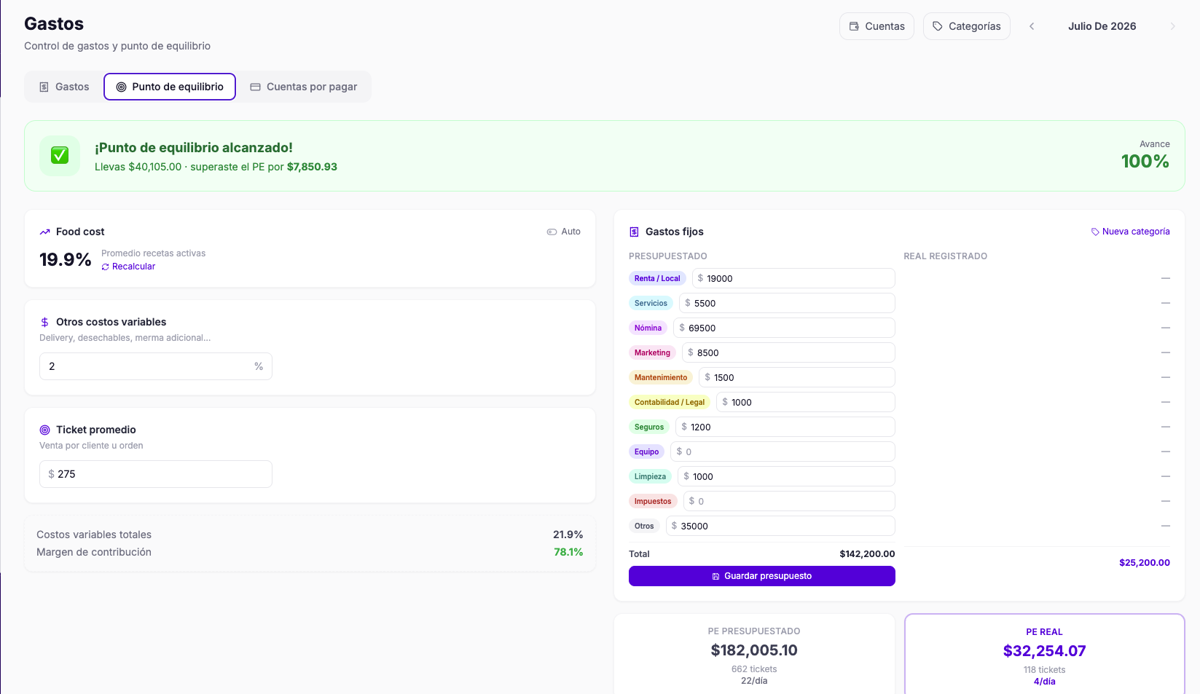Select the Punto de equilibrio tab
The width and height of the screenshot is (1200, 694).
pos(170,87)
